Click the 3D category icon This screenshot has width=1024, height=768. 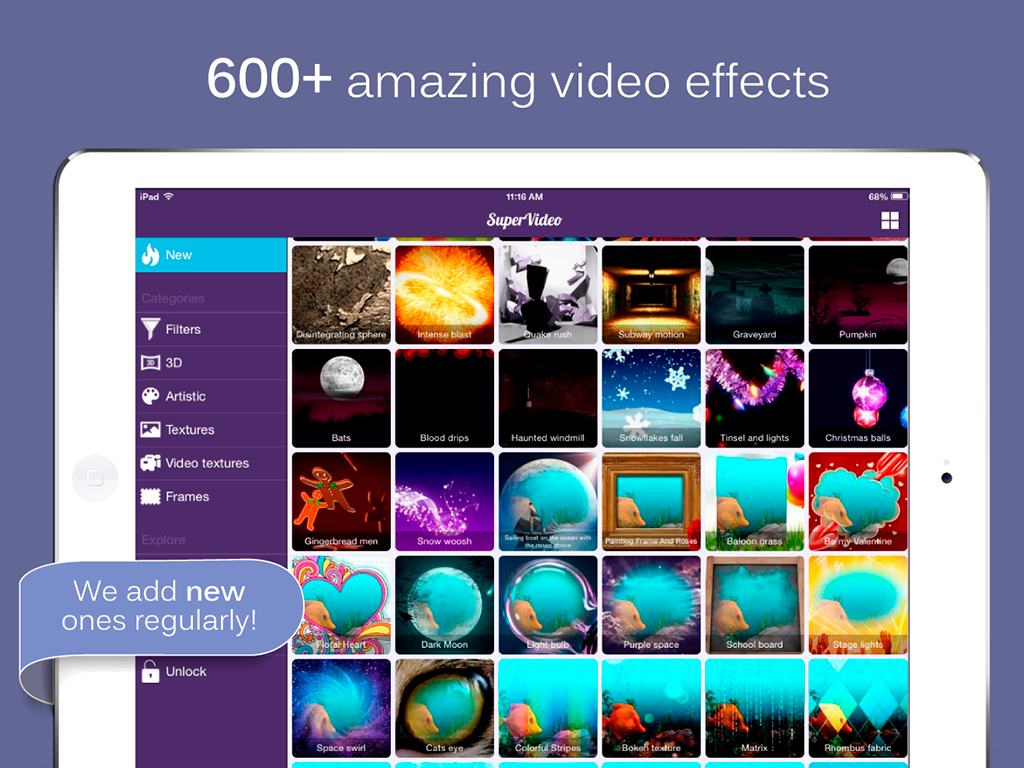pyautogui.click(x=151, y=362)
